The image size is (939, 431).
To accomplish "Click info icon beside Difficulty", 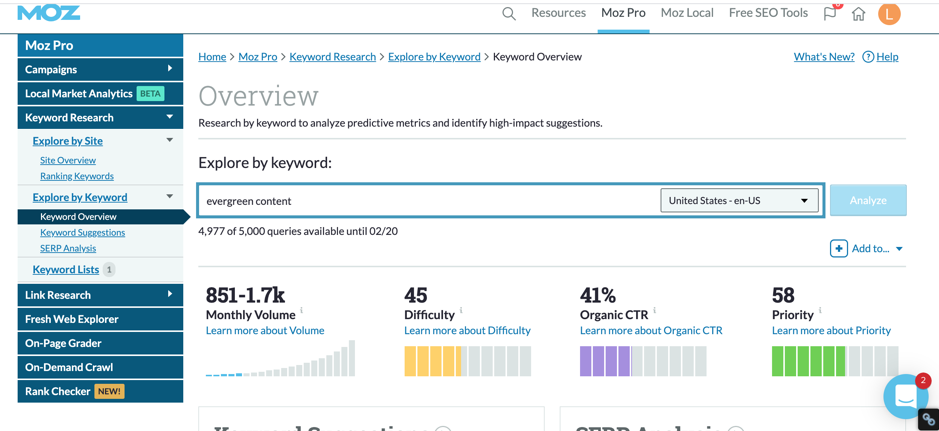I will (x=461, y=310).
